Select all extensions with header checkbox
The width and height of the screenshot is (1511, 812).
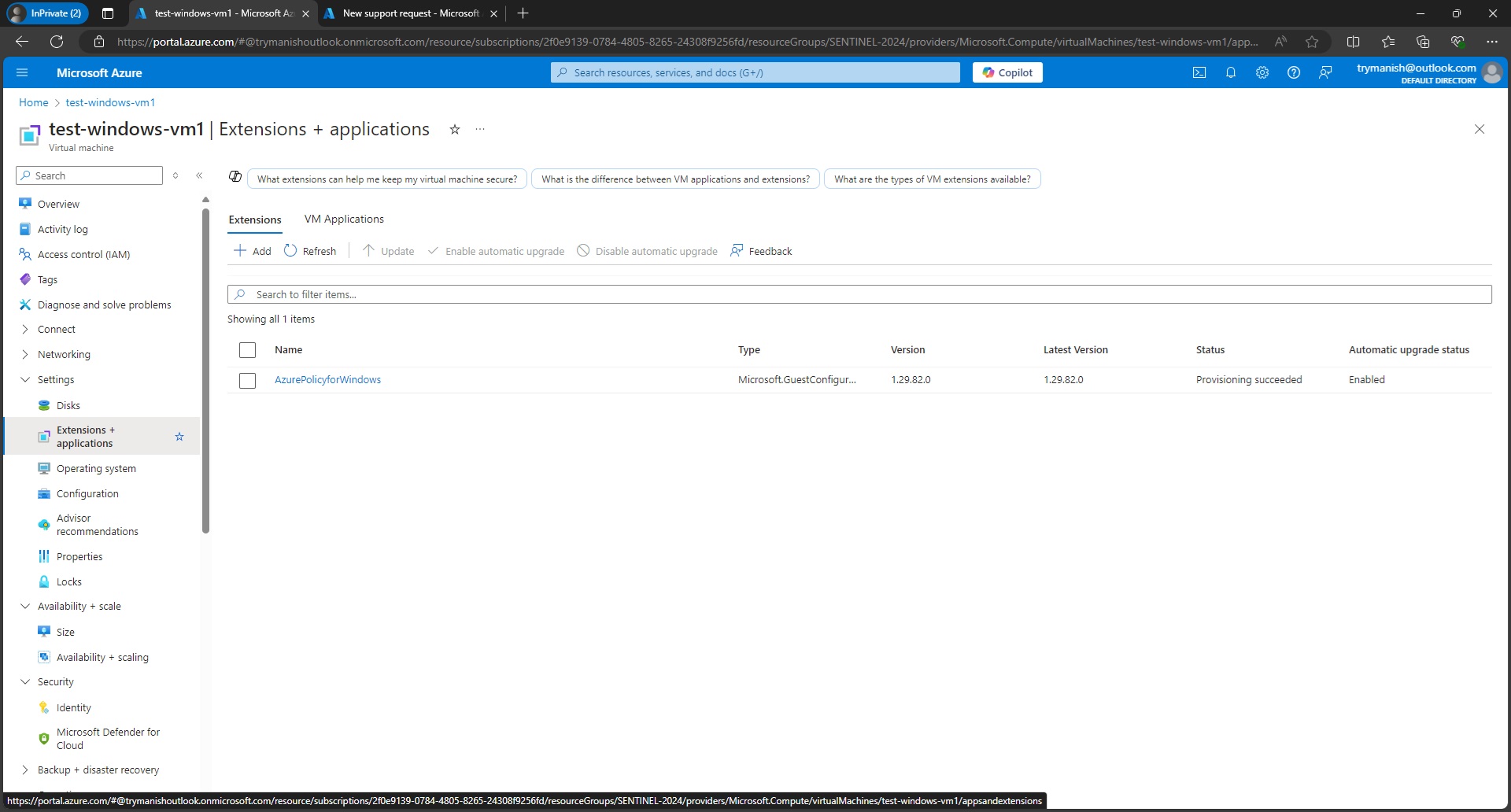click(x=247, y=350)
